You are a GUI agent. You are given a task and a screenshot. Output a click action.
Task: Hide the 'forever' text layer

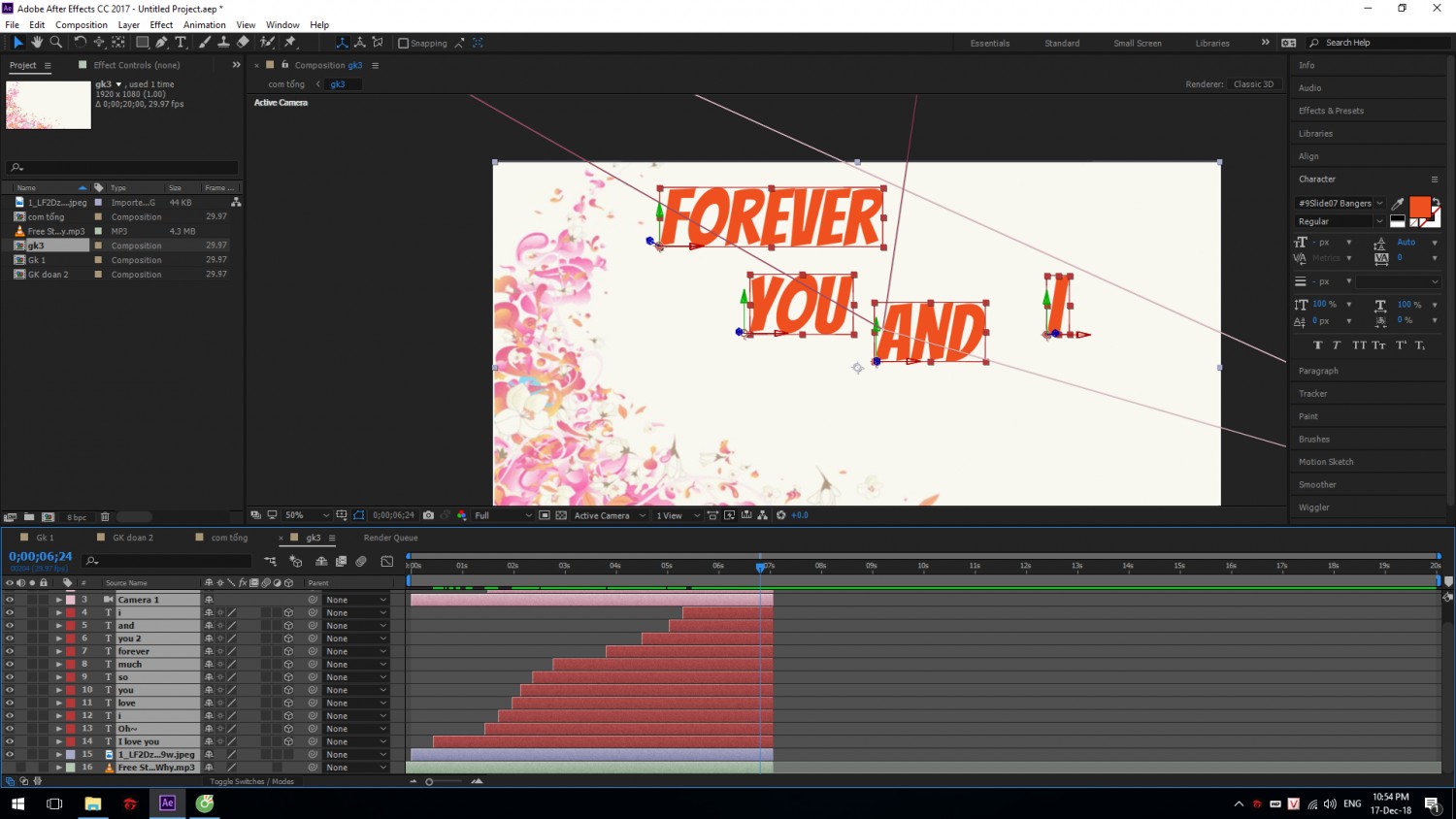[10, 651]
